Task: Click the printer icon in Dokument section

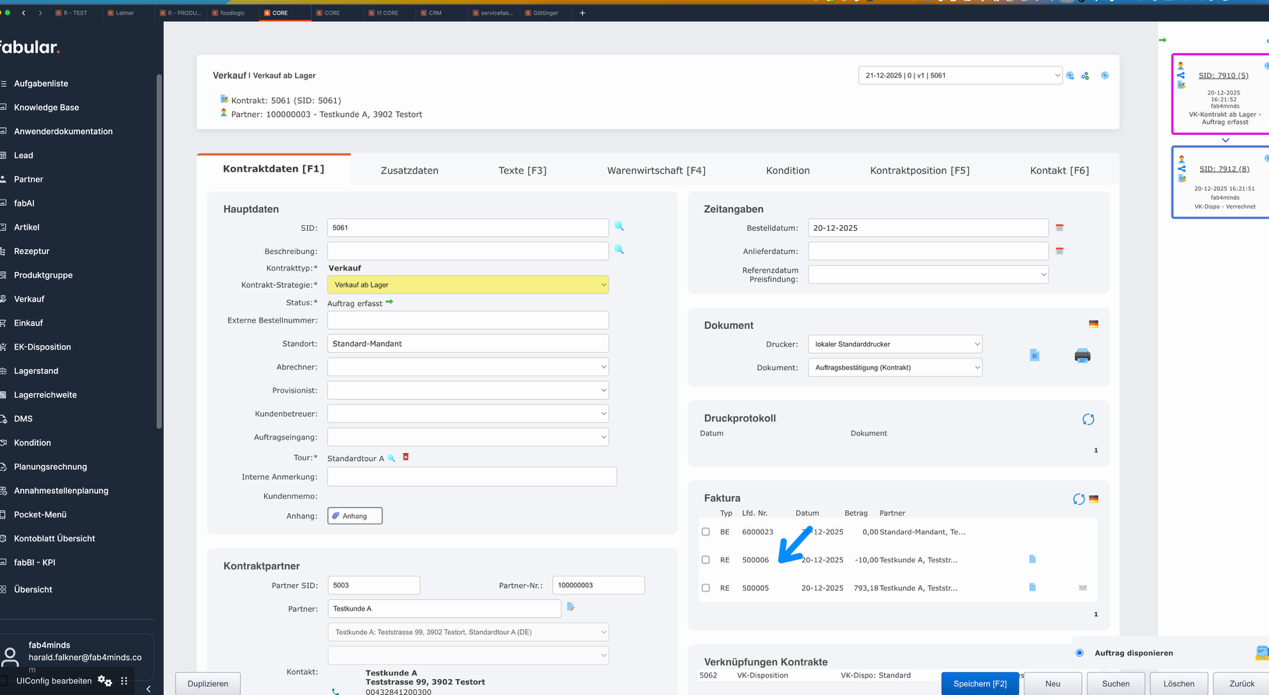Action: coord(1082,356)
